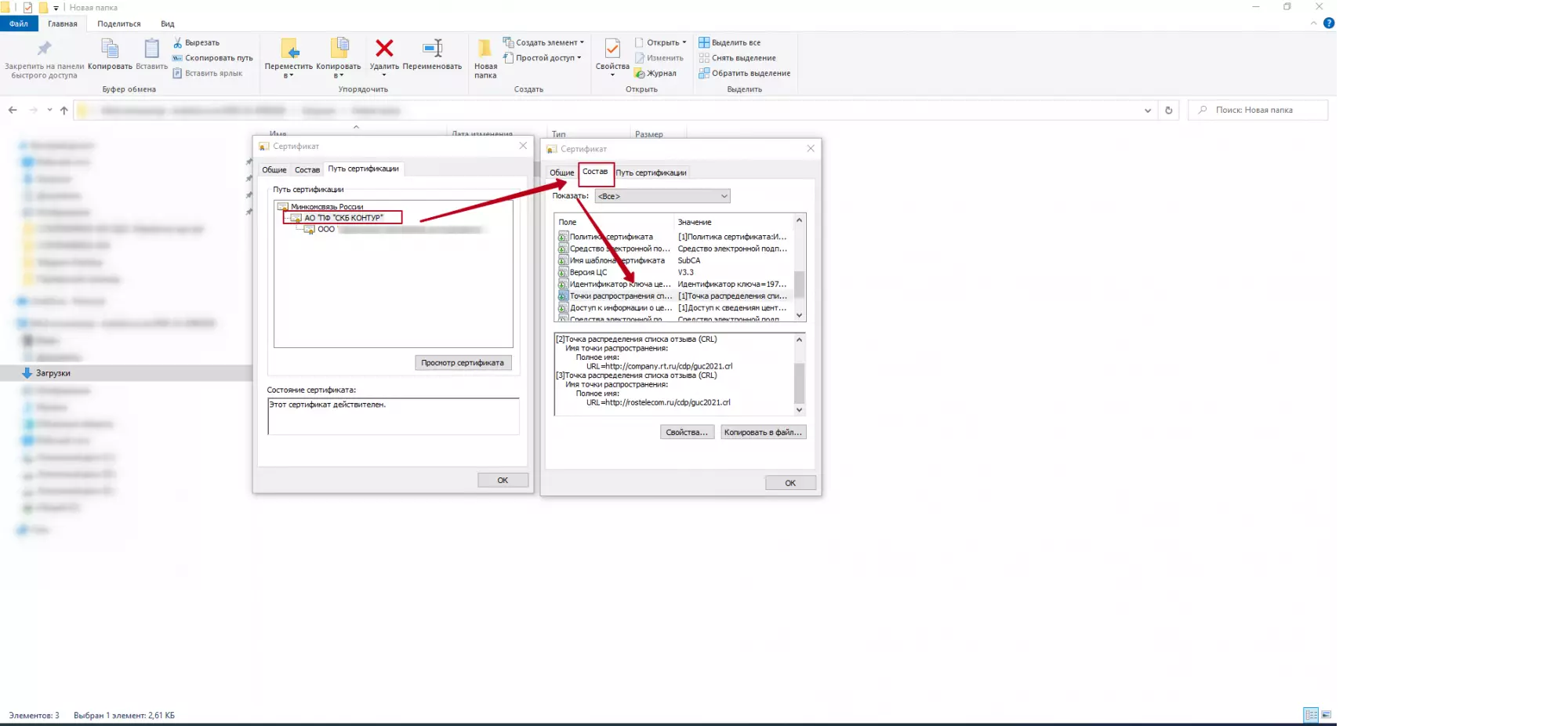Screen dimensions: 1568x726
Task: Open the Файл ribbon tab
Action: click(19, 24)
